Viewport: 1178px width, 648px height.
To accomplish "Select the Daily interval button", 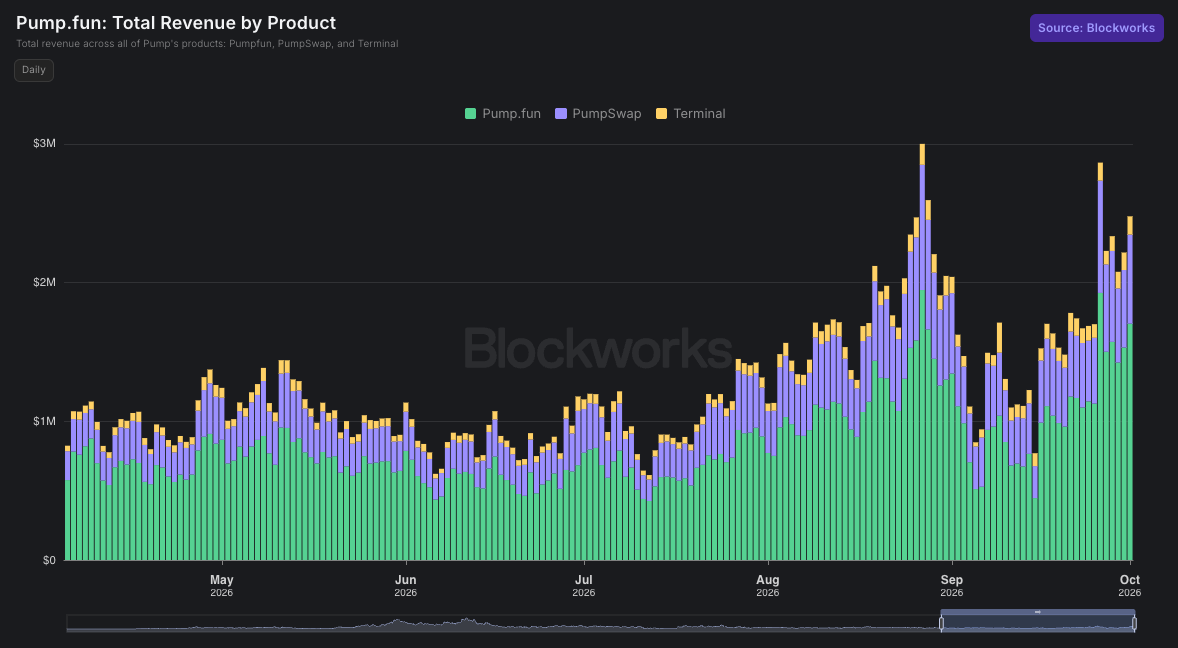I will point(34,70).
